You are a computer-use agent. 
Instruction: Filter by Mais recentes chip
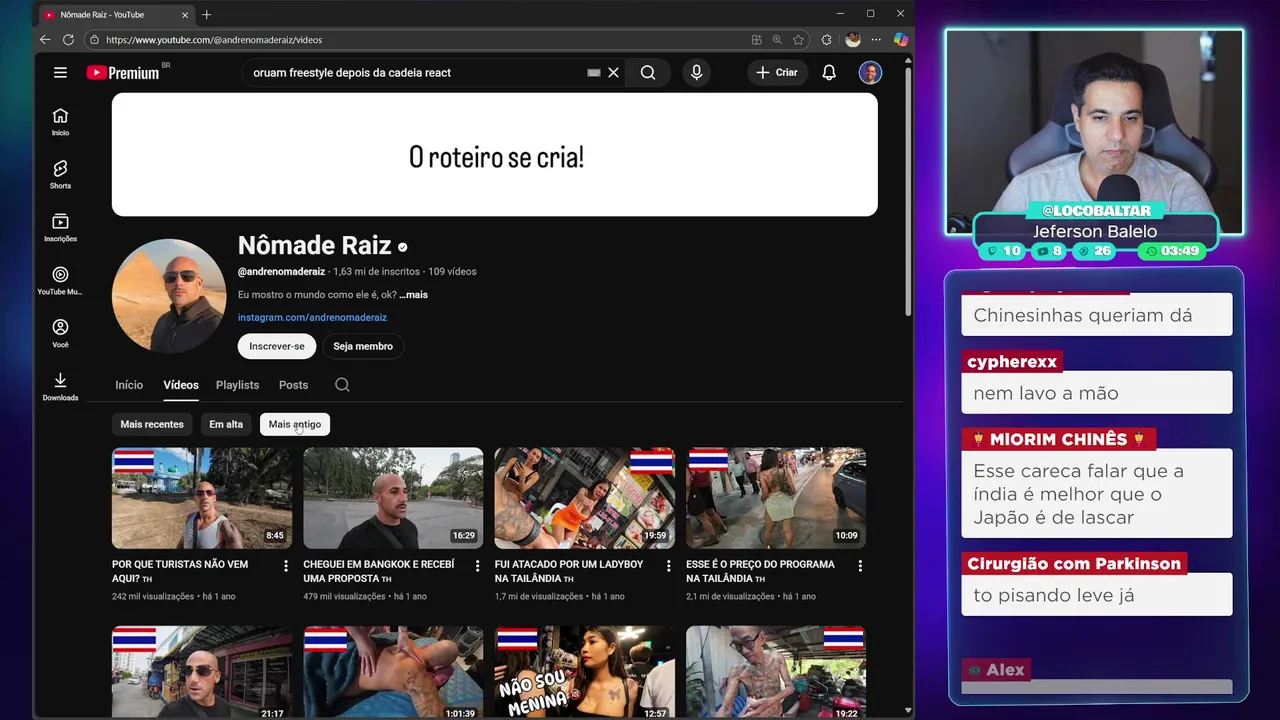(x=152, y=424)
